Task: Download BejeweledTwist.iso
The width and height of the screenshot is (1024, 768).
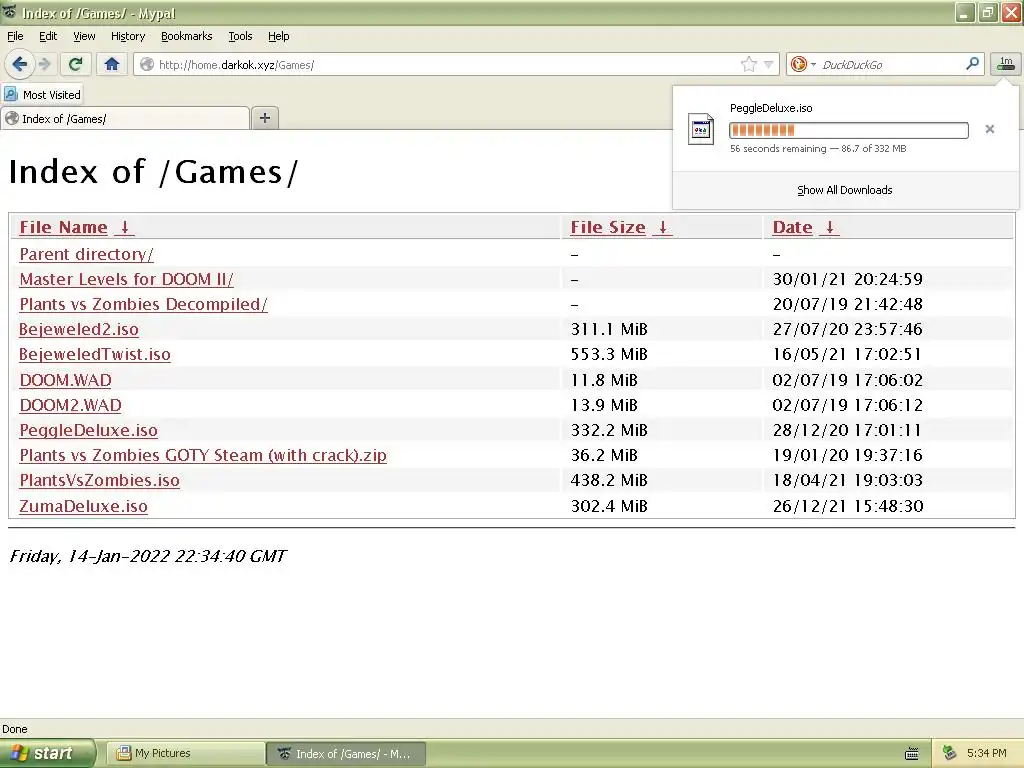Action: tap(95, 354)
